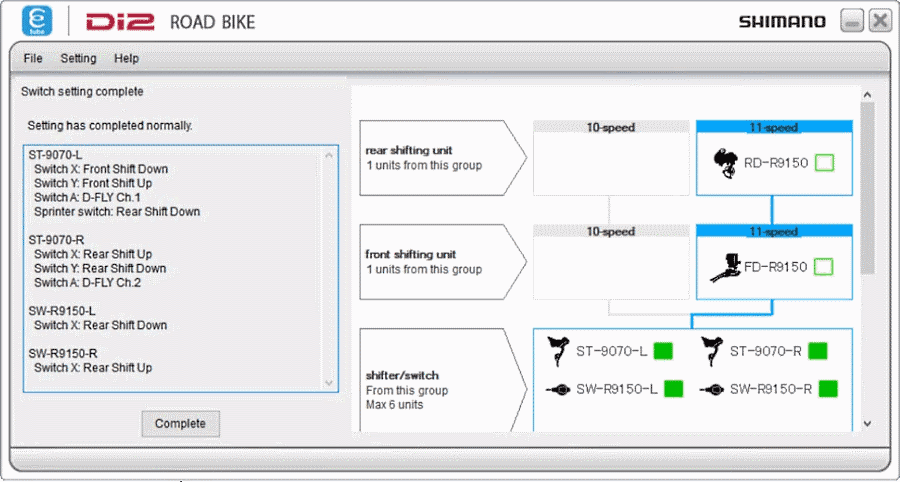Click the green SW-R9150-R status square
The height and width of the screenshot is (482, 900).
(x=827, y=389)
